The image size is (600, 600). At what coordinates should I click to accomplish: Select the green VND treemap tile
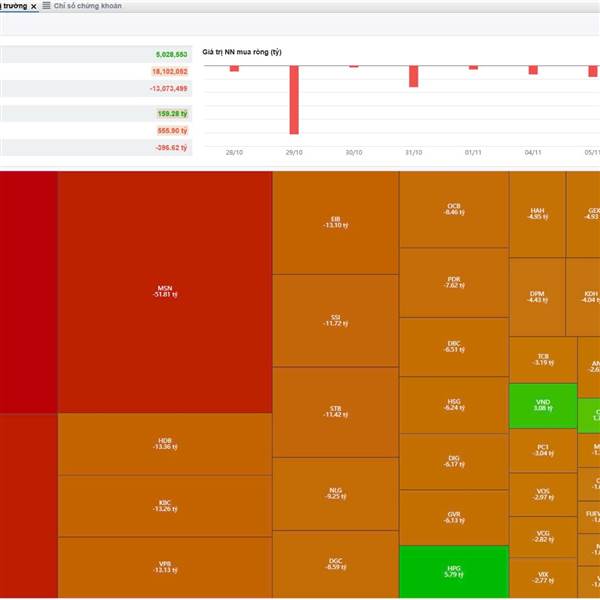coord(543,406)
